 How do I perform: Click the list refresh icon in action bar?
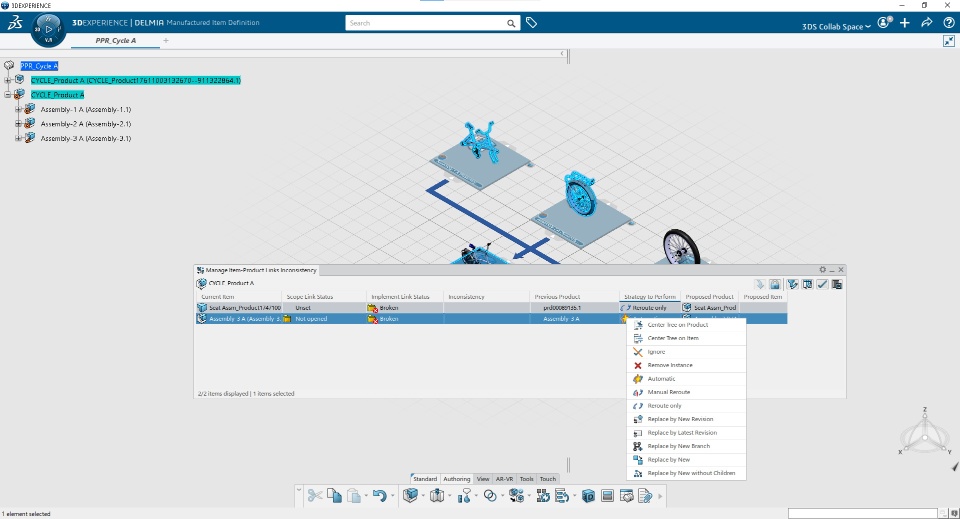pyautogui.click(x=561, y=495)
